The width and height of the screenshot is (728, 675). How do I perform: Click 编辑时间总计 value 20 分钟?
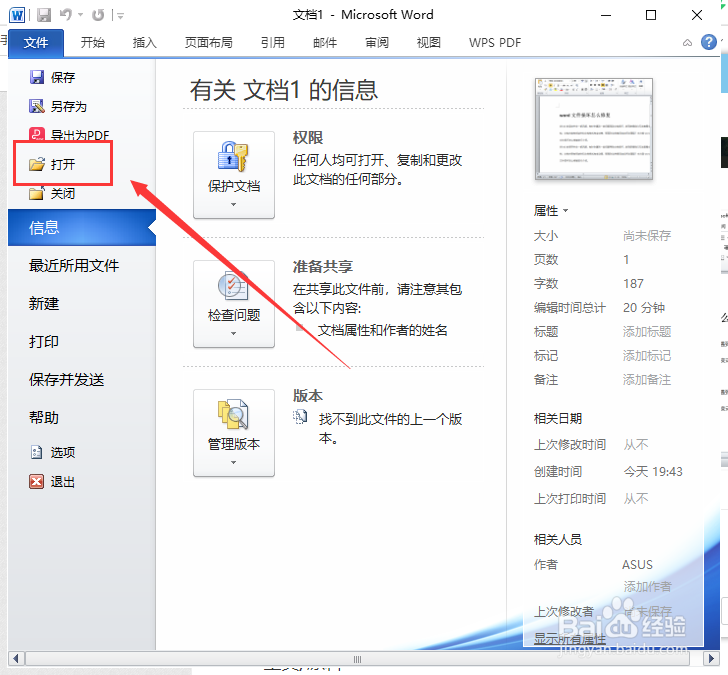point(644,307)
